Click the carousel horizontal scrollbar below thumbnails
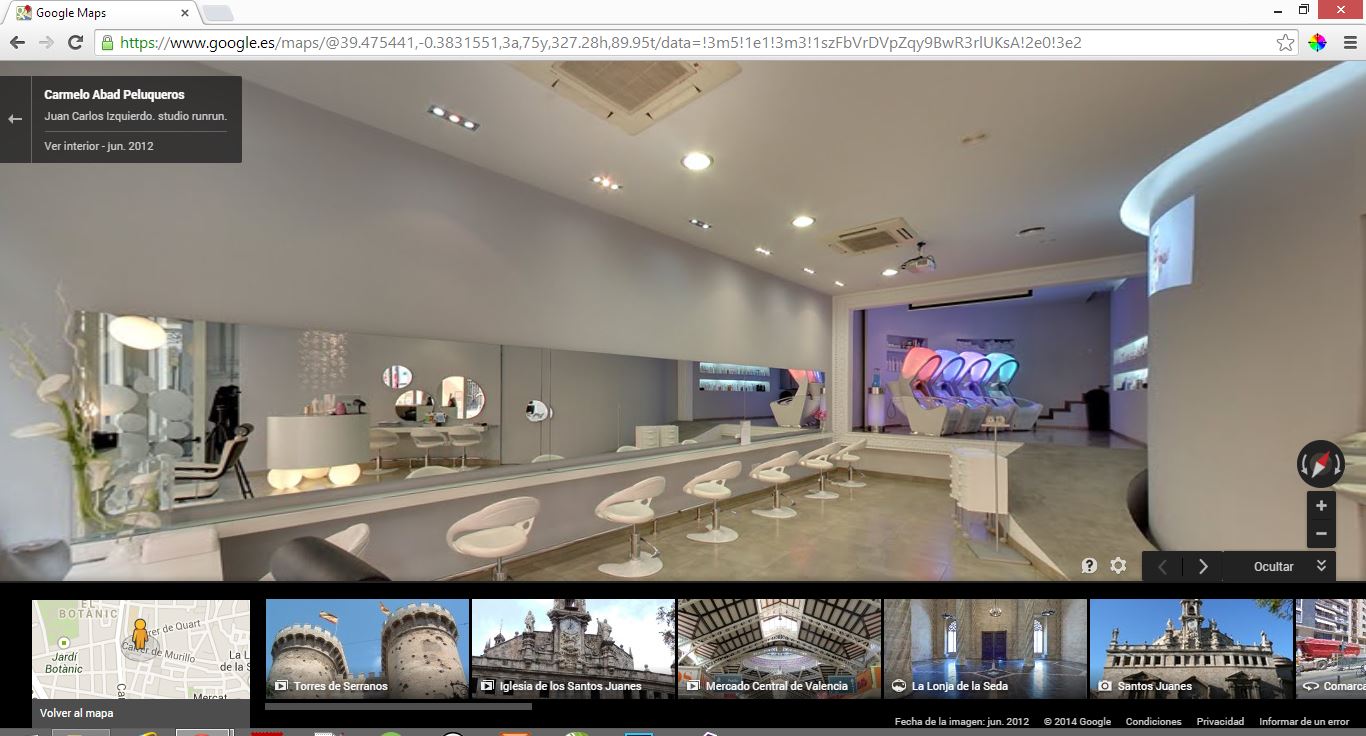The width and height of the screenshot is (1366, 736). pos(398,706)
